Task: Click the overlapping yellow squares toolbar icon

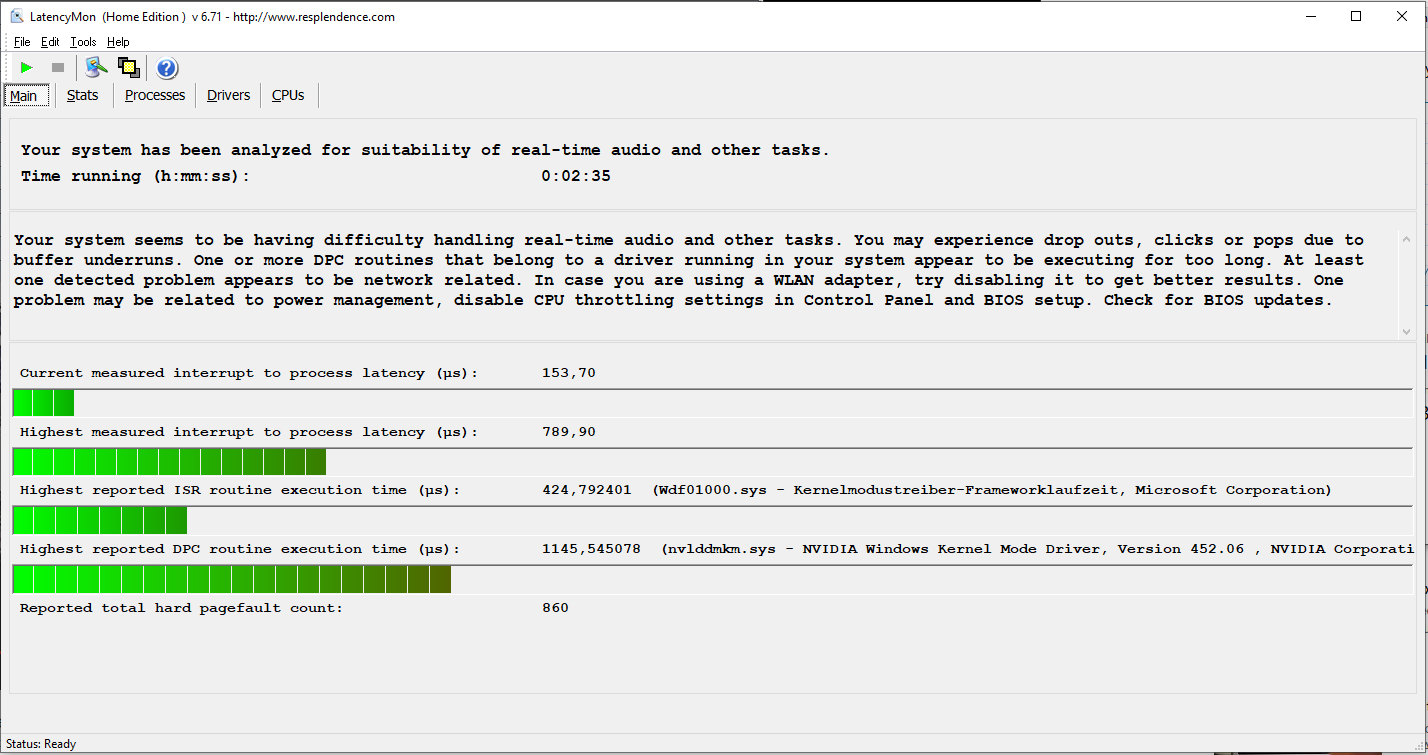Action: tap(129, 68)
